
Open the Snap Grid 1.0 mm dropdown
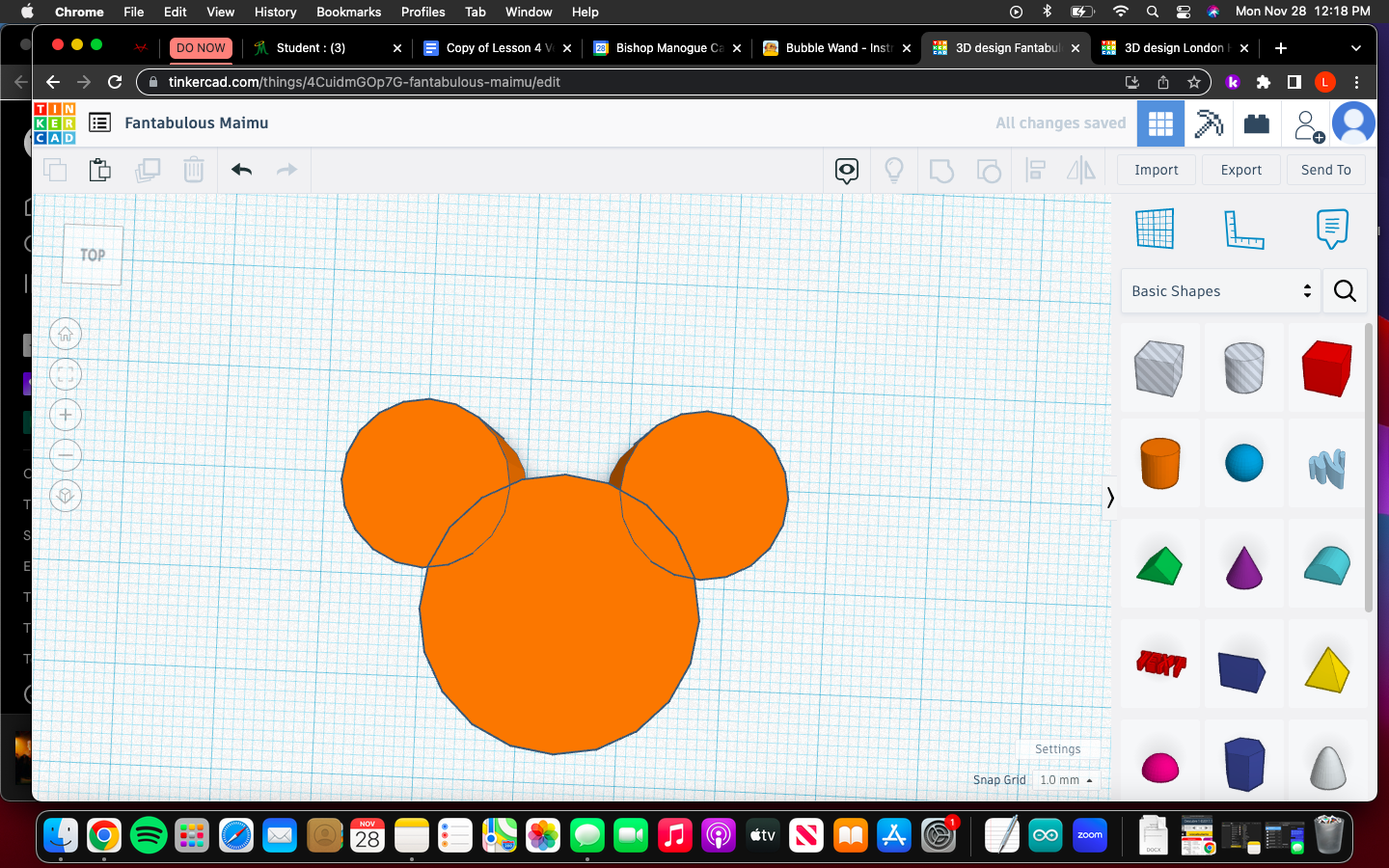pyautogui.click(x=1066, y=780)
